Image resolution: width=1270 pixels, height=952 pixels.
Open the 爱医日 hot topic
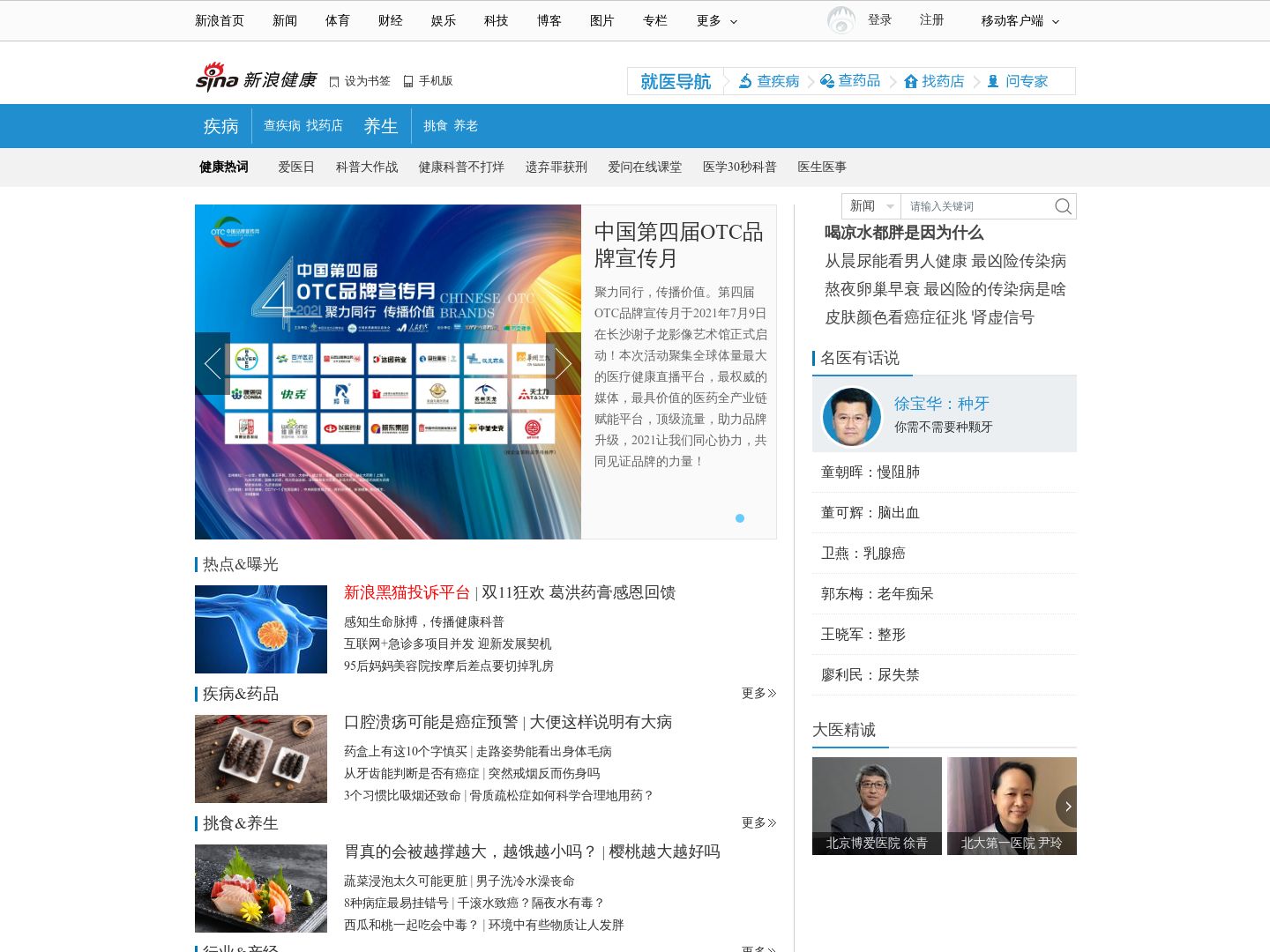(x=296, y=167)
